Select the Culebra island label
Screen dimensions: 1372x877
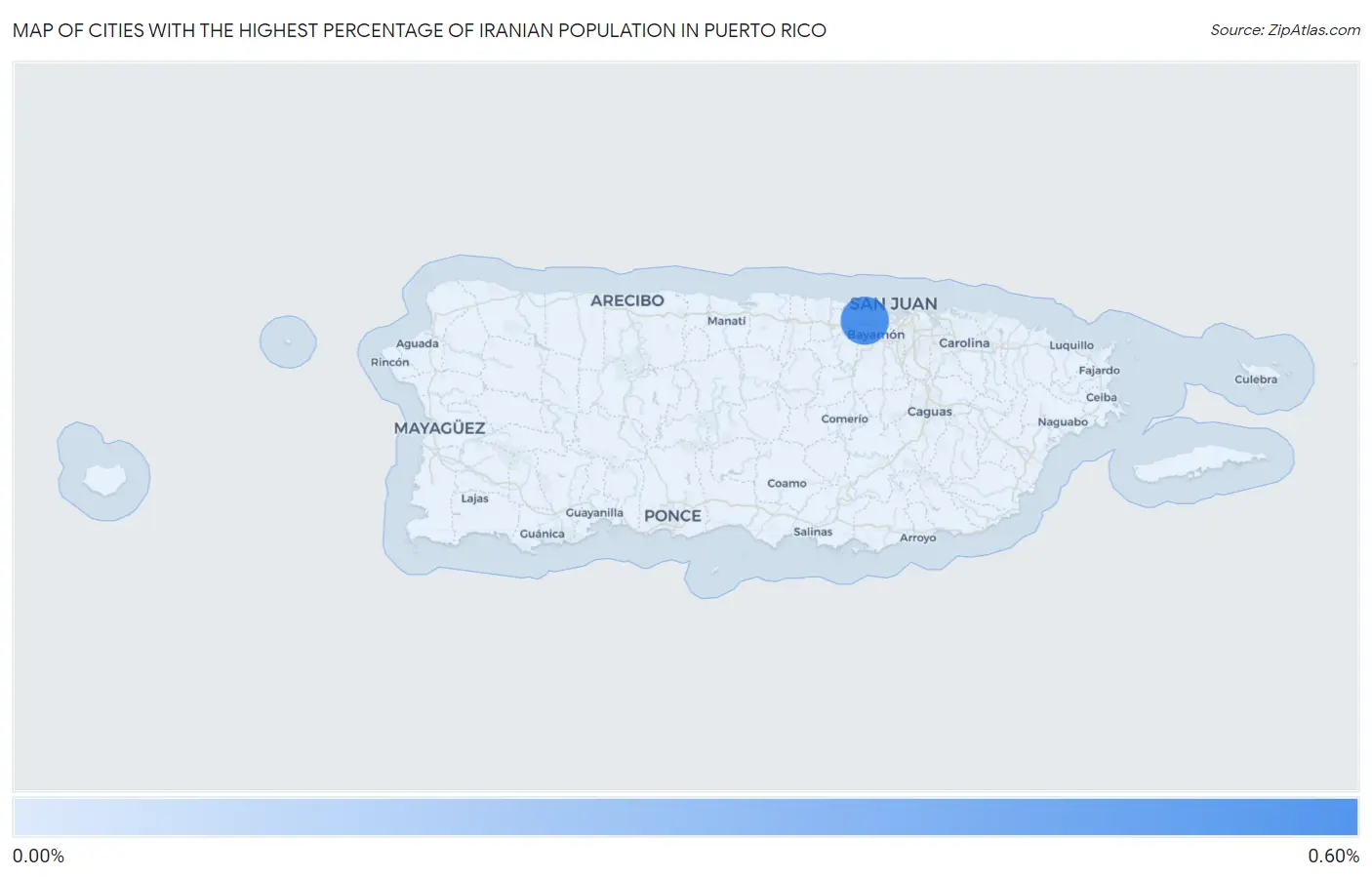[x=1255, y=379]
